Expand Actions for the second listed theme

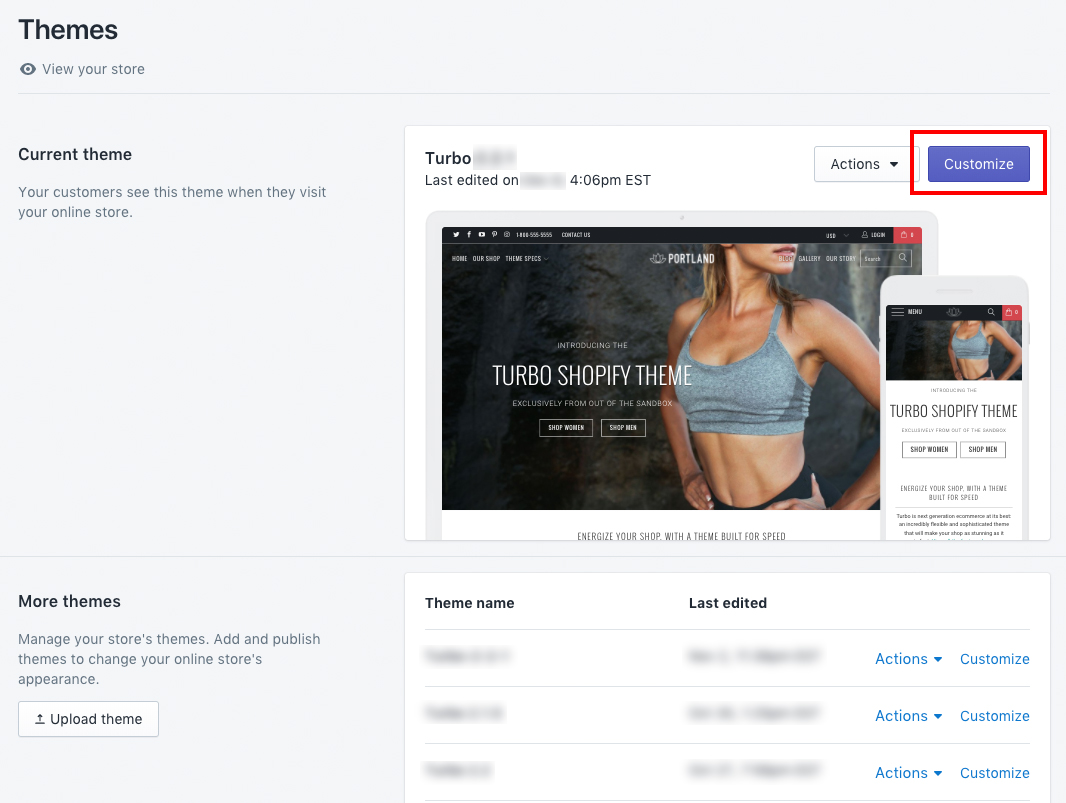tap(908, 716)
